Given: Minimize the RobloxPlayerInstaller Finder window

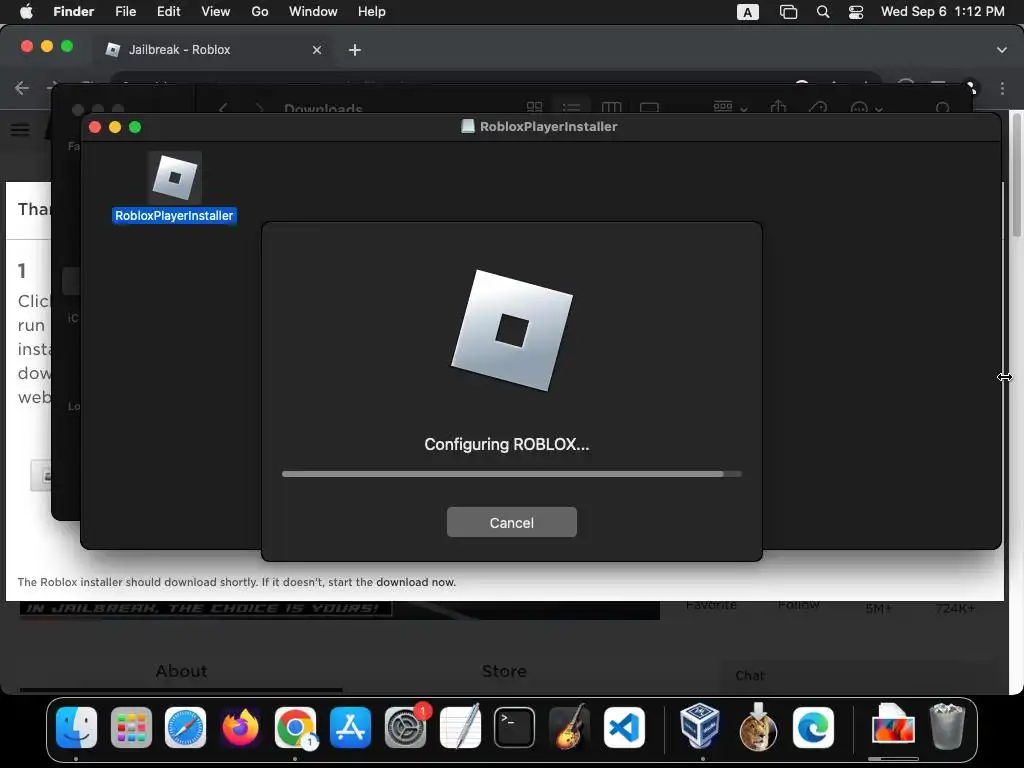Looking at the screenshot, I should (x=115, y=127).
